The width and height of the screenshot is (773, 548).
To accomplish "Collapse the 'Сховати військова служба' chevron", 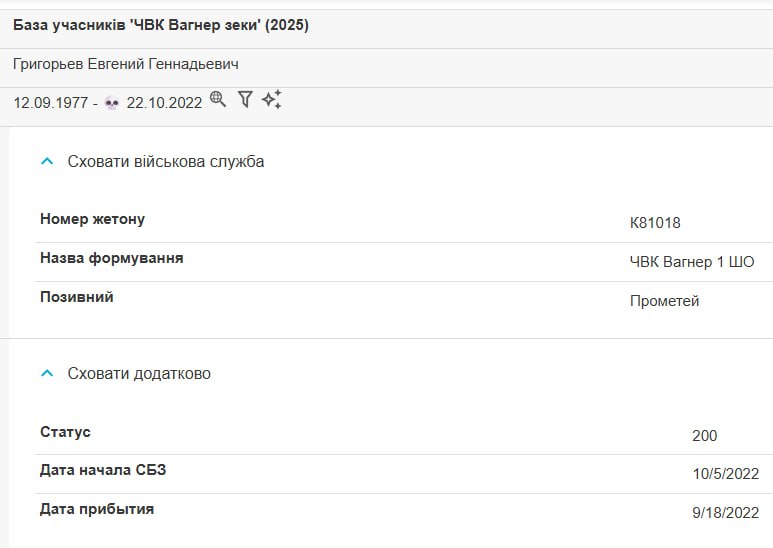I will click(47, 161).
